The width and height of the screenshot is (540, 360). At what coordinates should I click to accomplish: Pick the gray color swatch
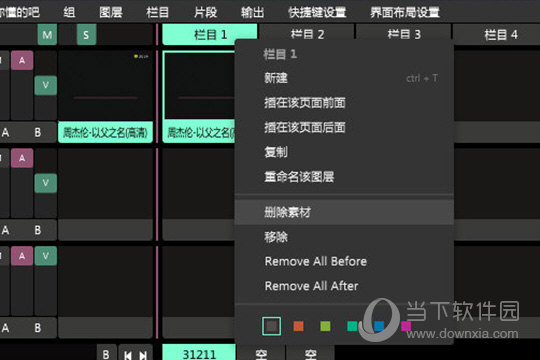pos(271,326)
